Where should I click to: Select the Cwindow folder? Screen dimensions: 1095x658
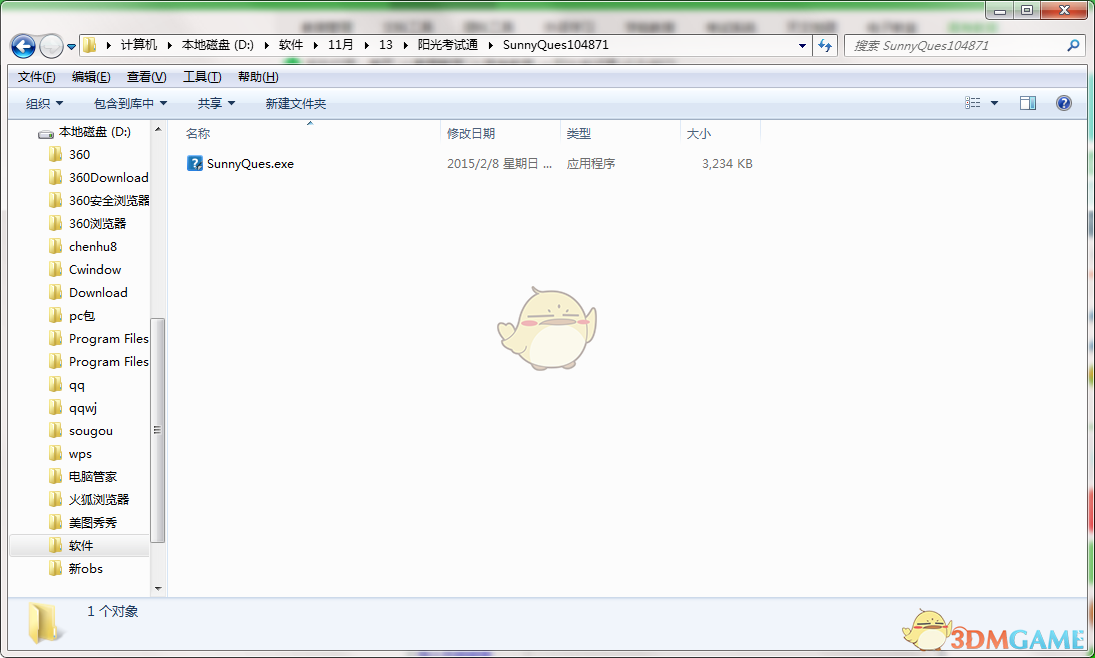click(95, 270)
